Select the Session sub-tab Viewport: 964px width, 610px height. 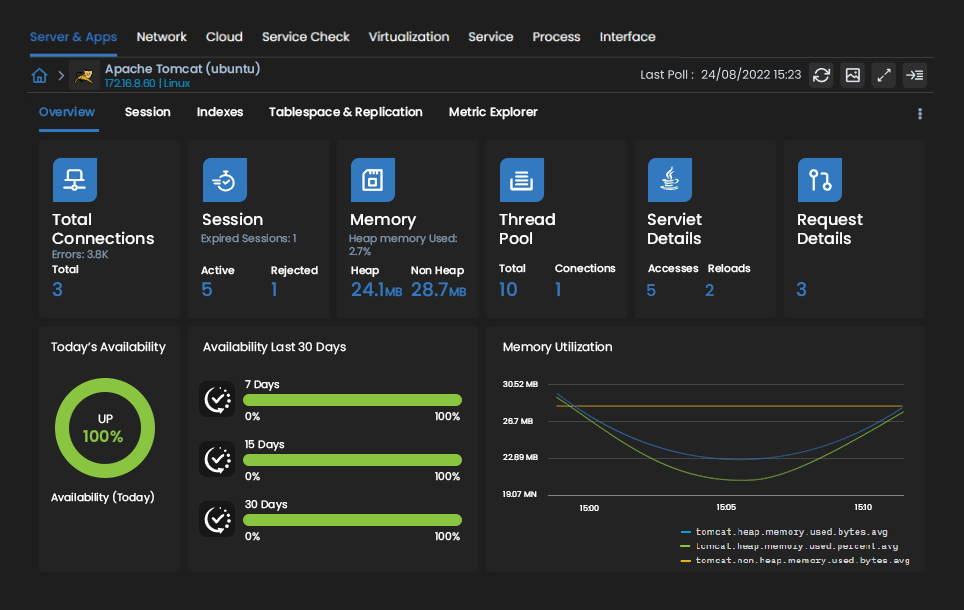(x=148, y=112)
